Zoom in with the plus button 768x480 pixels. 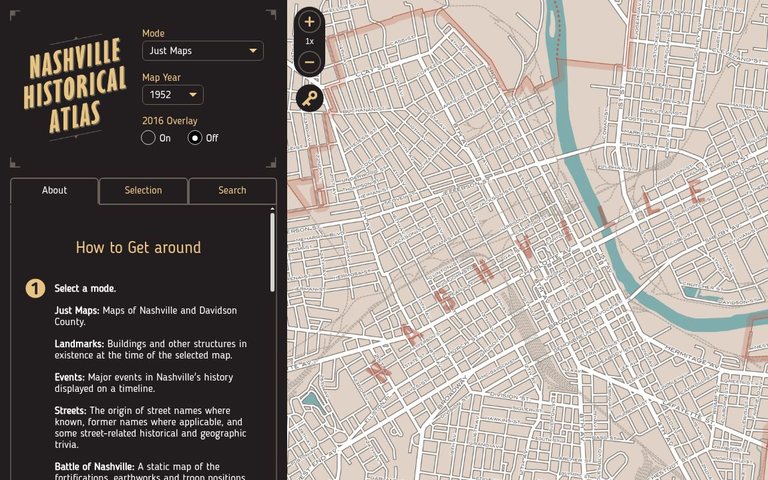click(309, 22)
